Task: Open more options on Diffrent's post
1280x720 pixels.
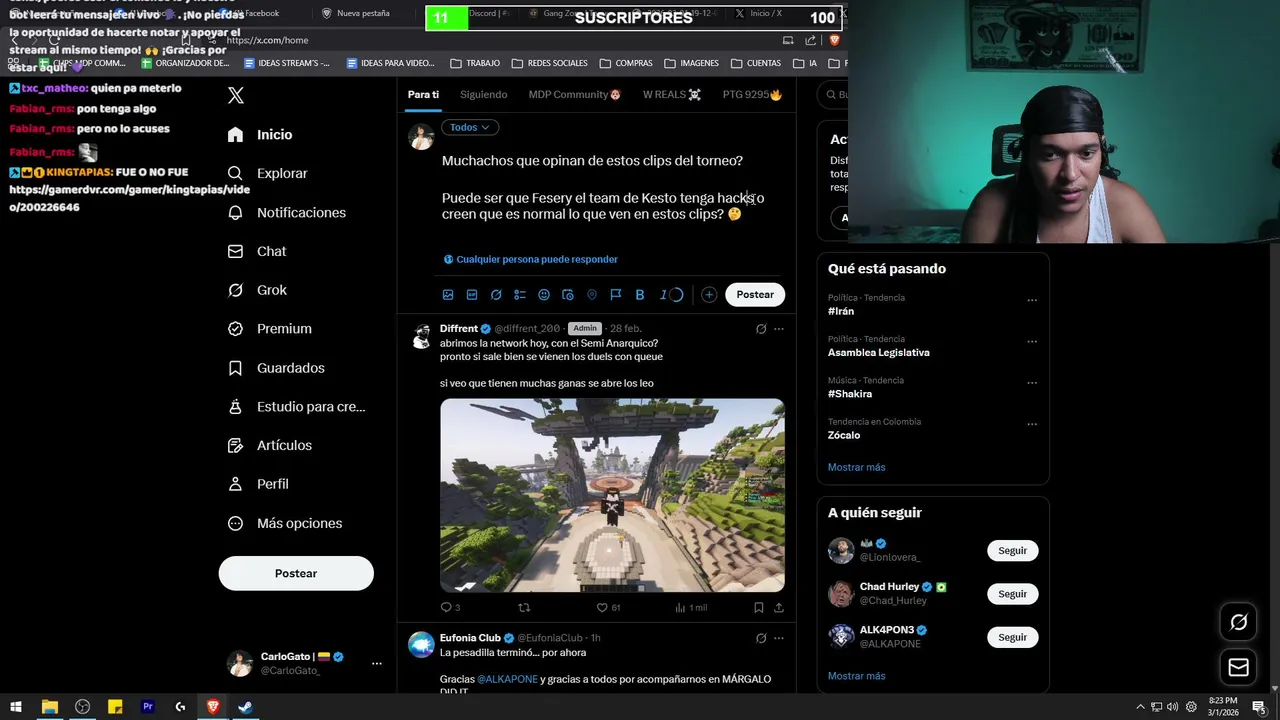Action: [x=779, y=328]
